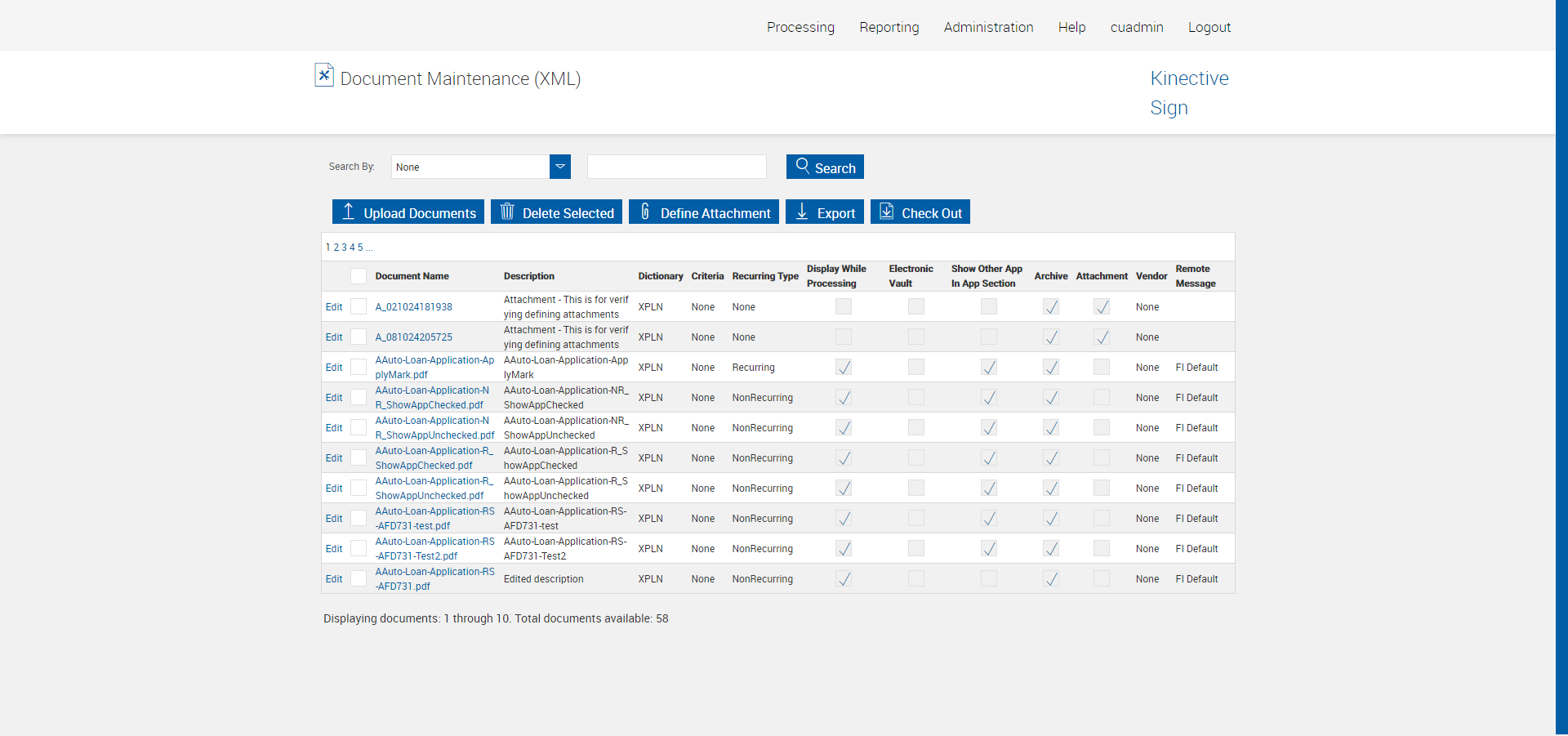The height and width of the screenshot is (736, 1568).
Task: Open the Search By dropdown arrow
Action: pos(560,167)
